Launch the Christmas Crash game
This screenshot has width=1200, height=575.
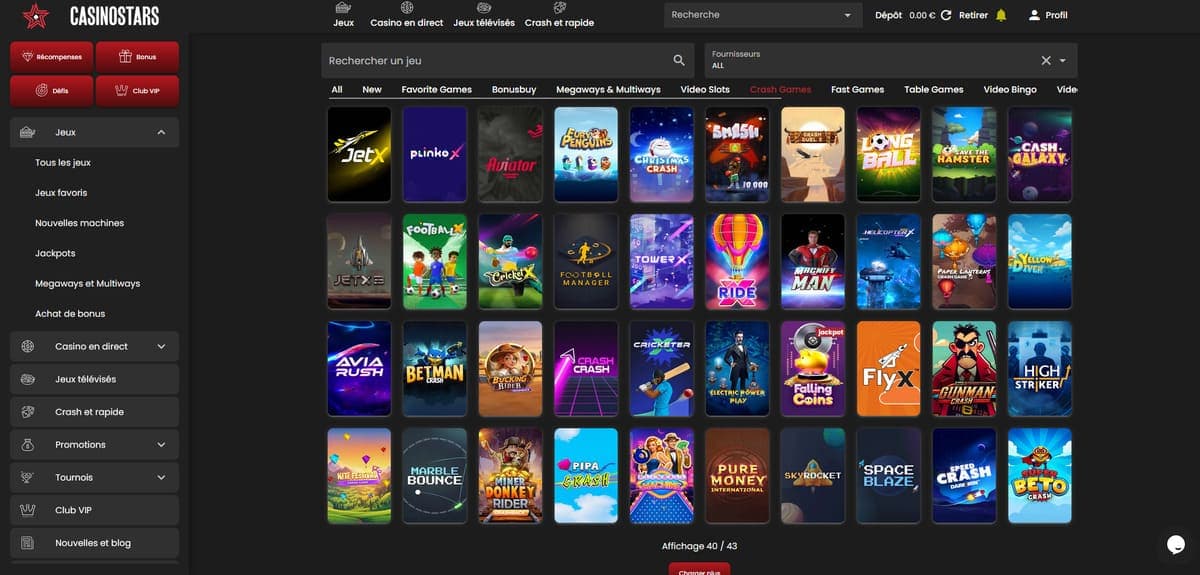click(x=662, y=154)
